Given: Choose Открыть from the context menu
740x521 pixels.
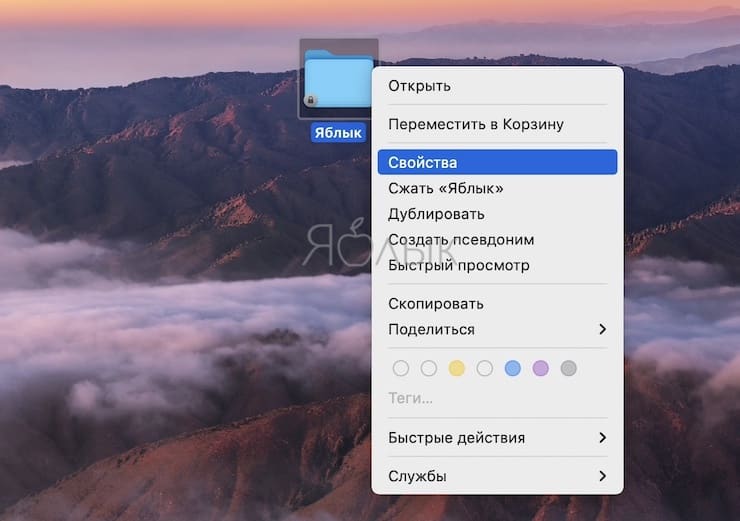Looking at the screenshot, I should pyautogui.click(x=497, y=86).
